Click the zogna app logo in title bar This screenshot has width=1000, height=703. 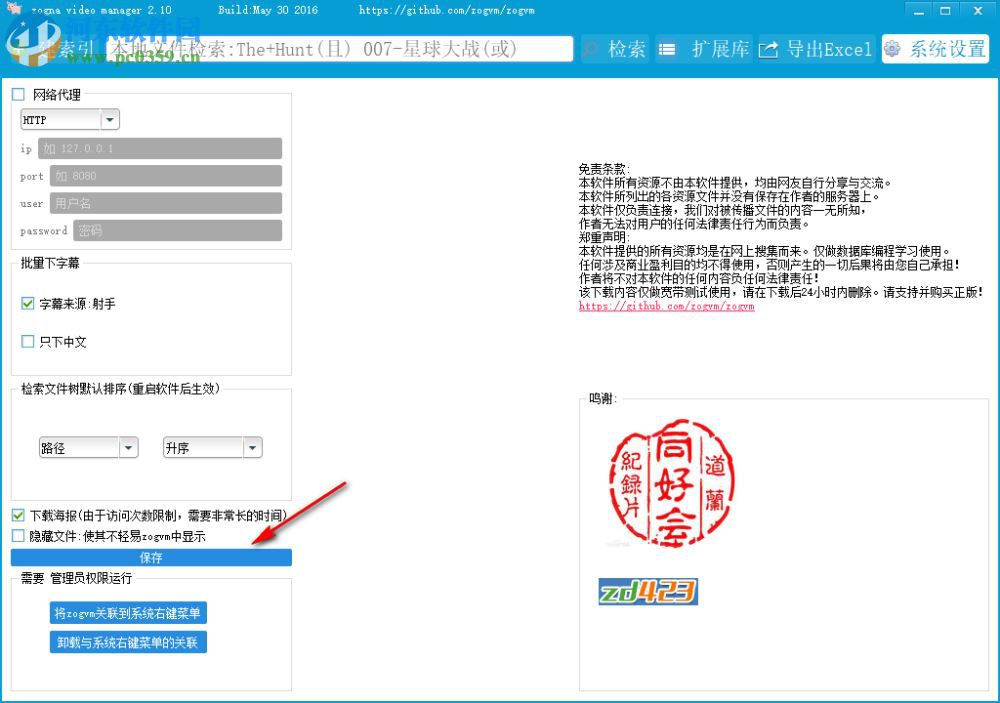[14, 10]
